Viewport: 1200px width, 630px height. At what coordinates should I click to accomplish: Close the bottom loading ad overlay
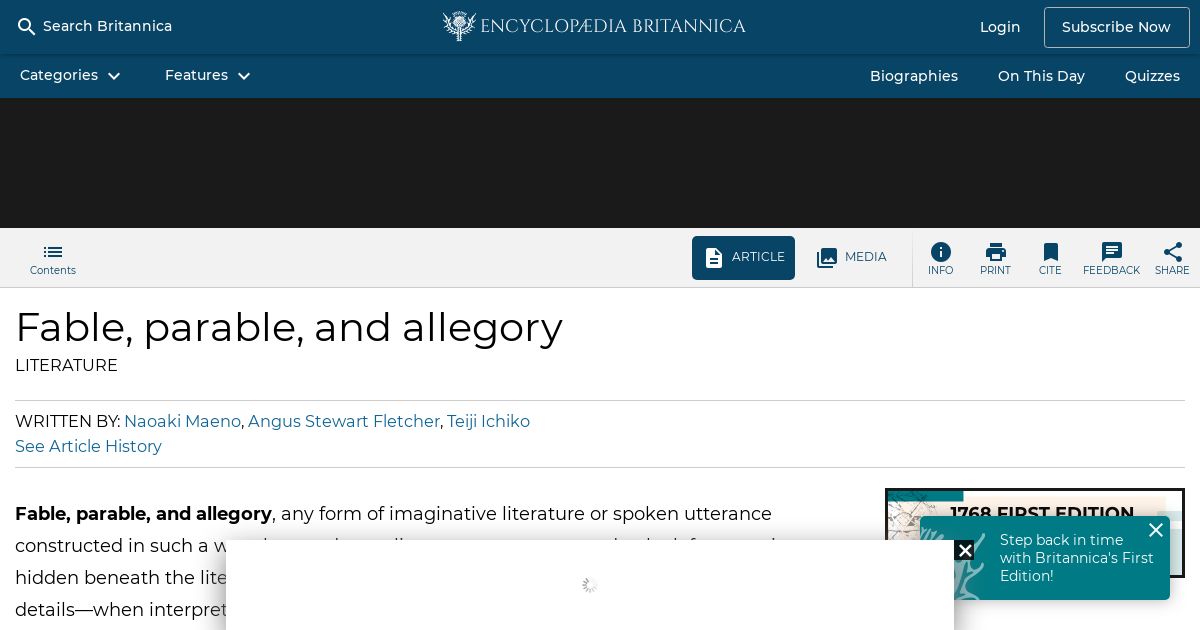[x=964, y=550]
